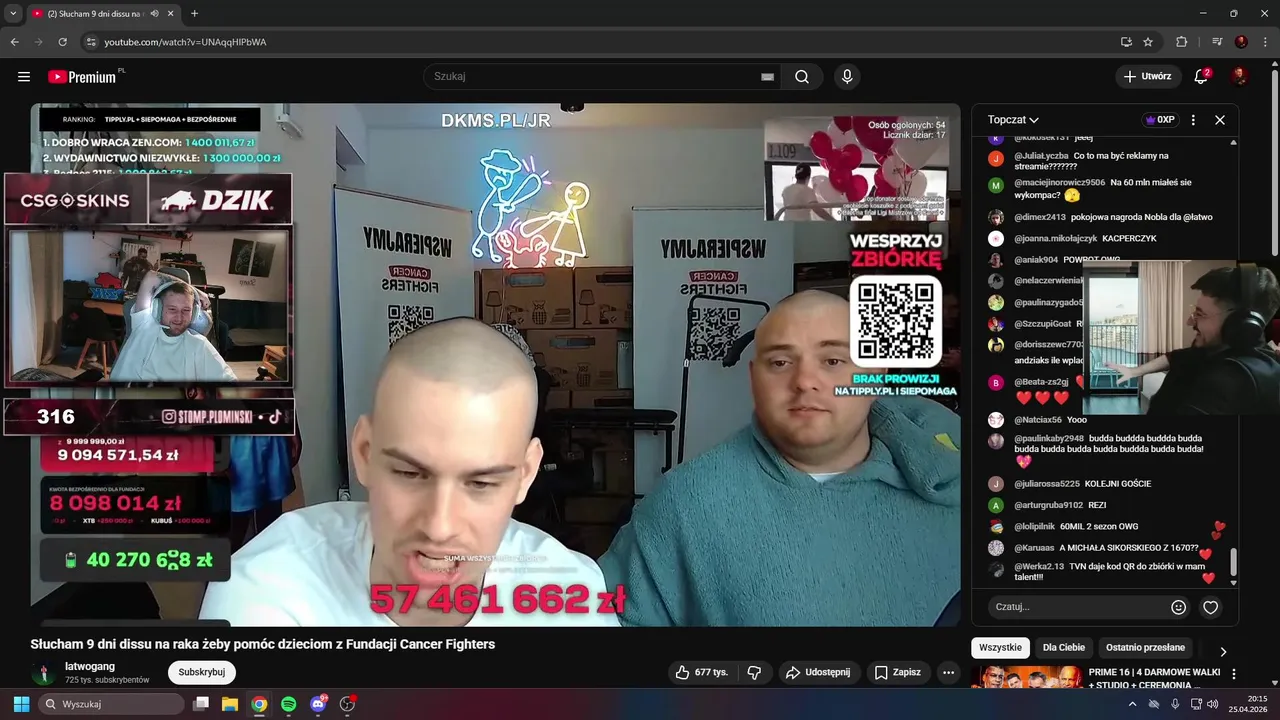Bookmark this page with star icon
The height and width of the screenshot is (720, 1280).
1148,42
